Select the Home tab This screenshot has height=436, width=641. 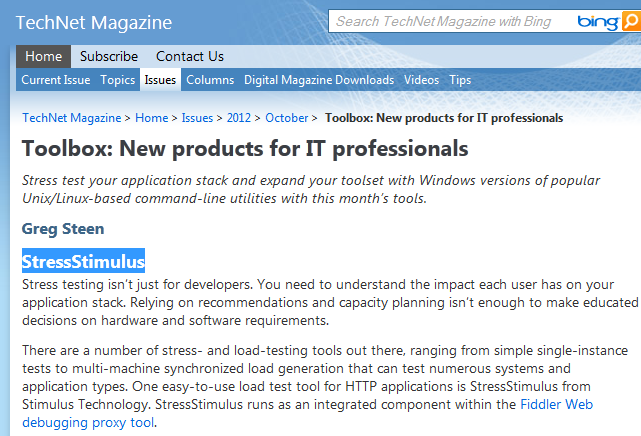(43, 56)
